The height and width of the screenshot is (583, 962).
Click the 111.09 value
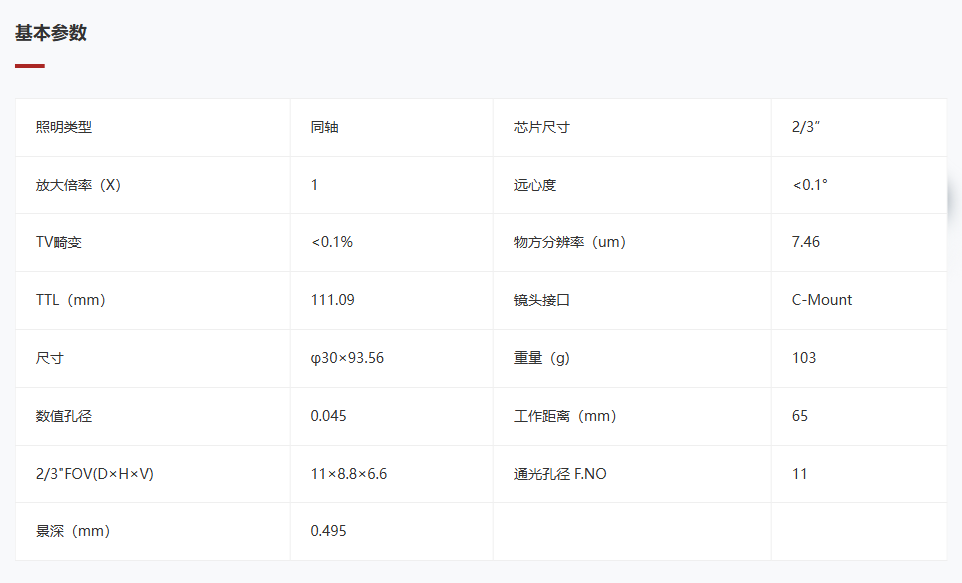333,300
